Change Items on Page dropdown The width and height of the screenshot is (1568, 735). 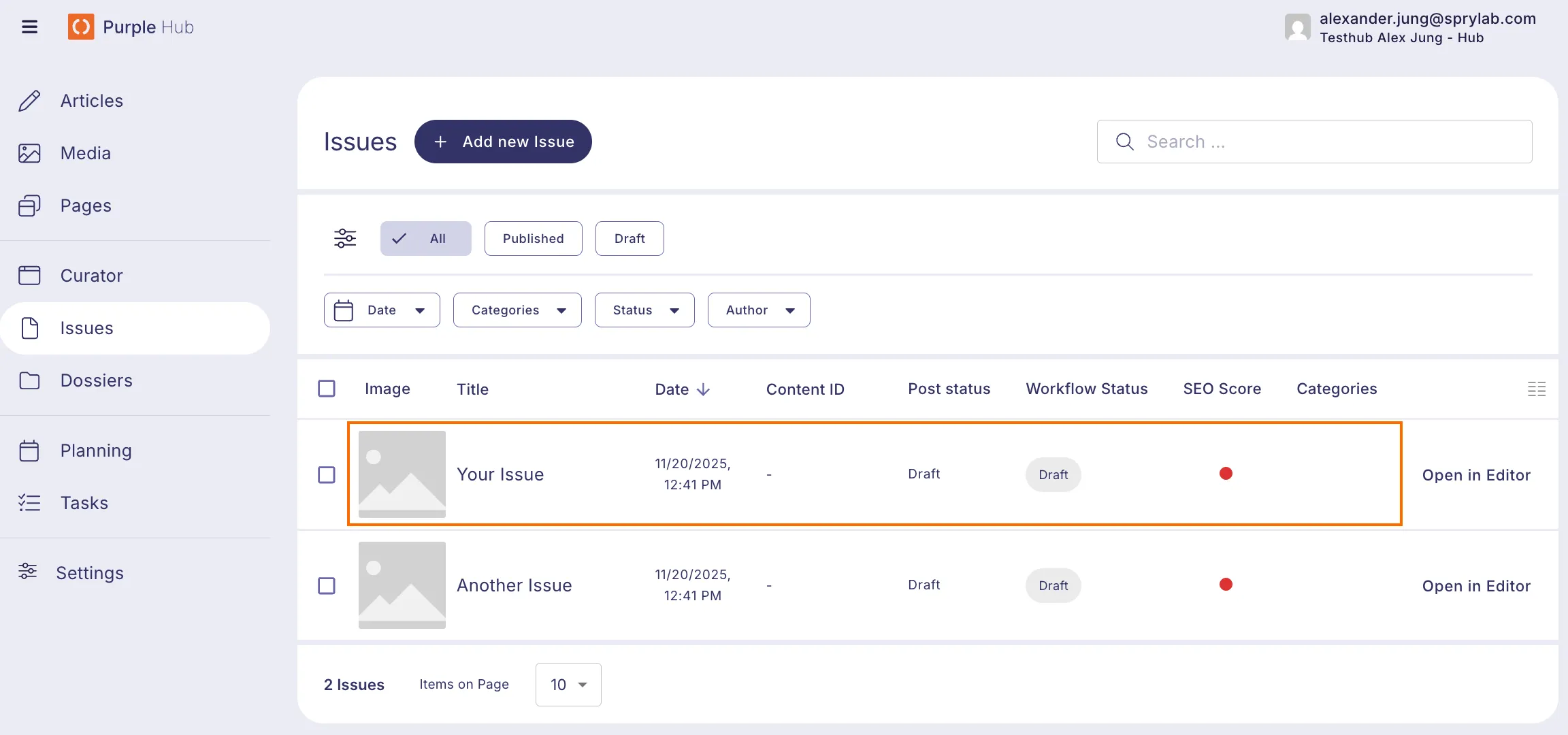pyautogui.click(x=568, y=685)
